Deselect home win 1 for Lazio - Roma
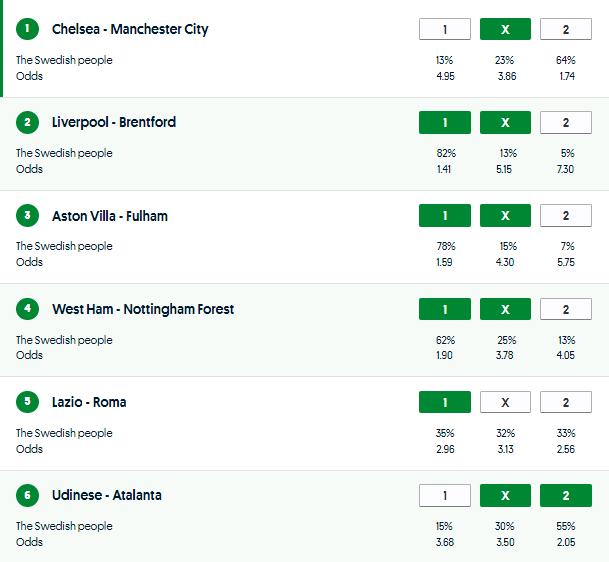609x562 pixels. (444, 402)
